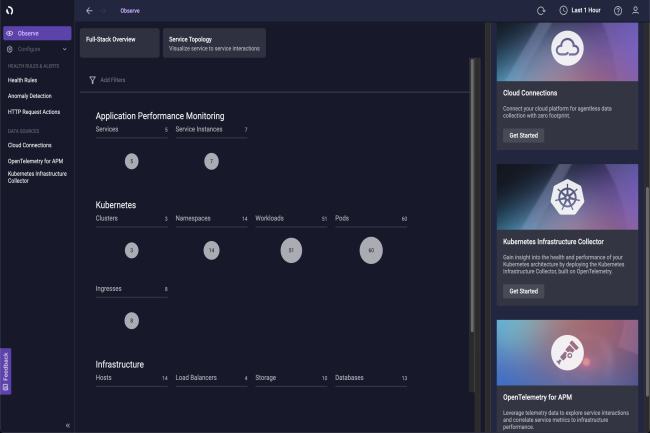
Task: Switch to the Service Topology tab
Action: (x=214, y=43)
